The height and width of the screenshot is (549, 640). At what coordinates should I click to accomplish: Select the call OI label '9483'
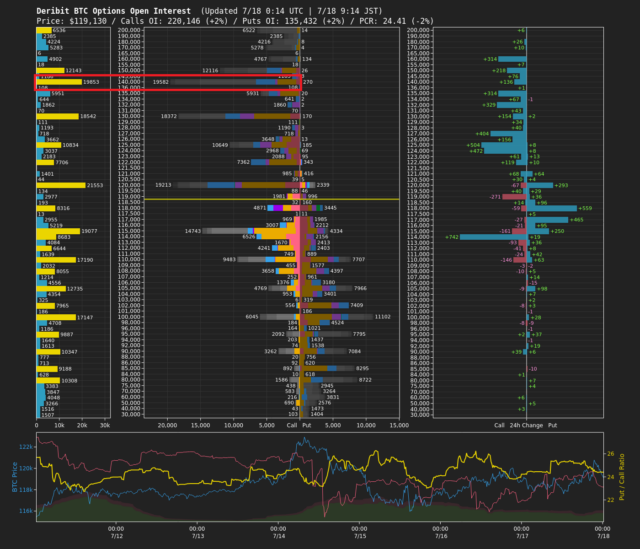[x=229, y=260]
